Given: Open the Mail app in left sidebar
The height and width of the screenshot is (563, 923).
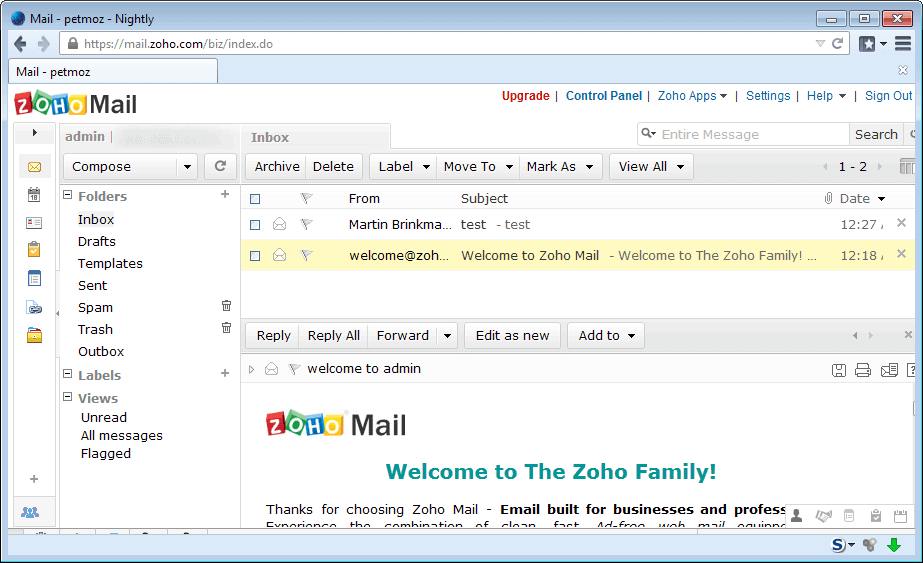Looking at the screenshot, I should pos(34,167).
